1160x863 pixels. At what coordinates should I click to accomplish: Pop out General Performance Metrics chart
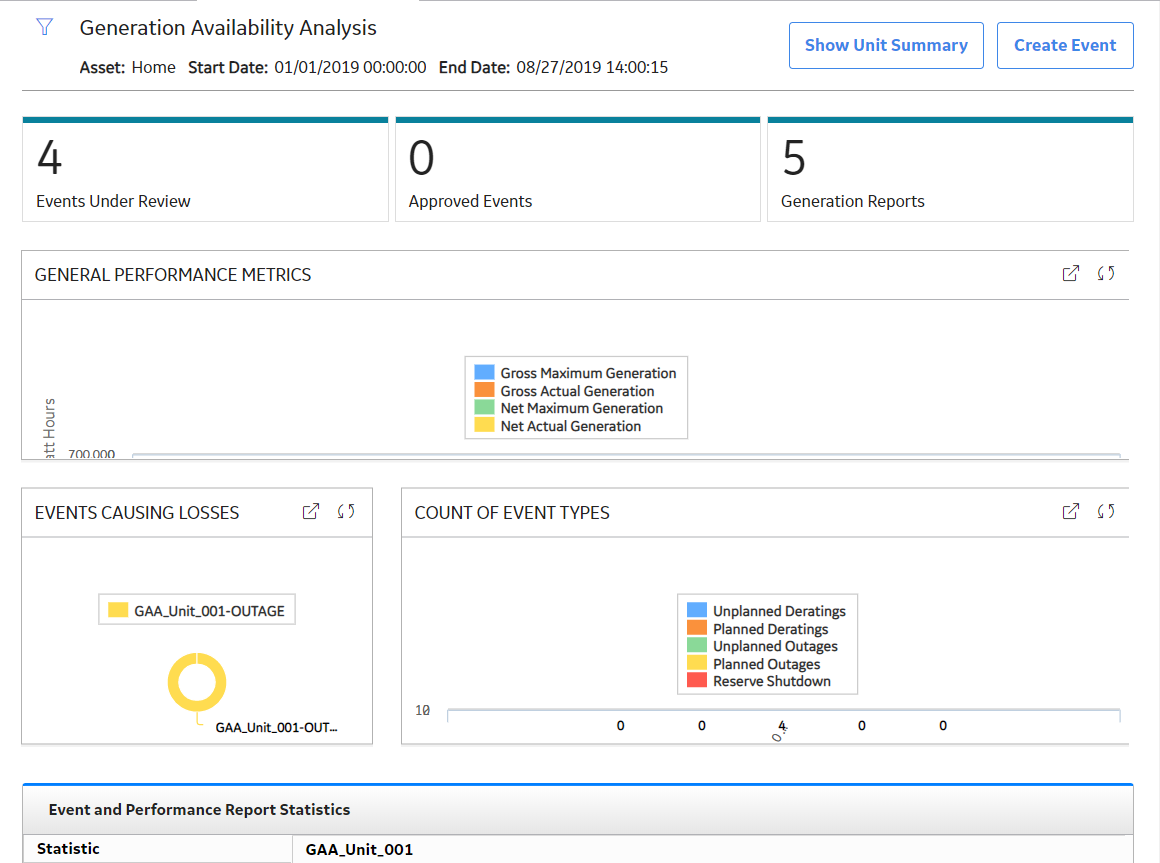[x=1070, y=274]
